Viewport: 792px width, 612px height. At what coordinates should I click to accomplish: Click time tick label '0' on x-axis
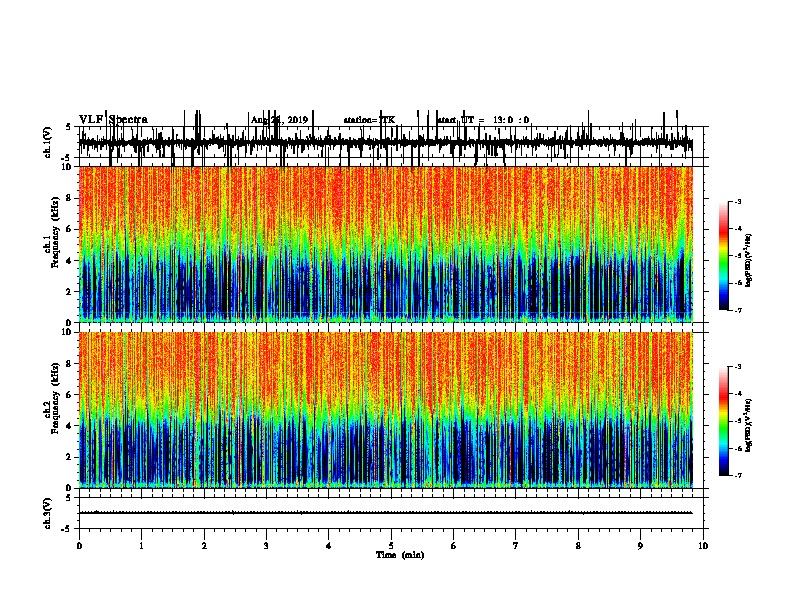tap(79, 546)
